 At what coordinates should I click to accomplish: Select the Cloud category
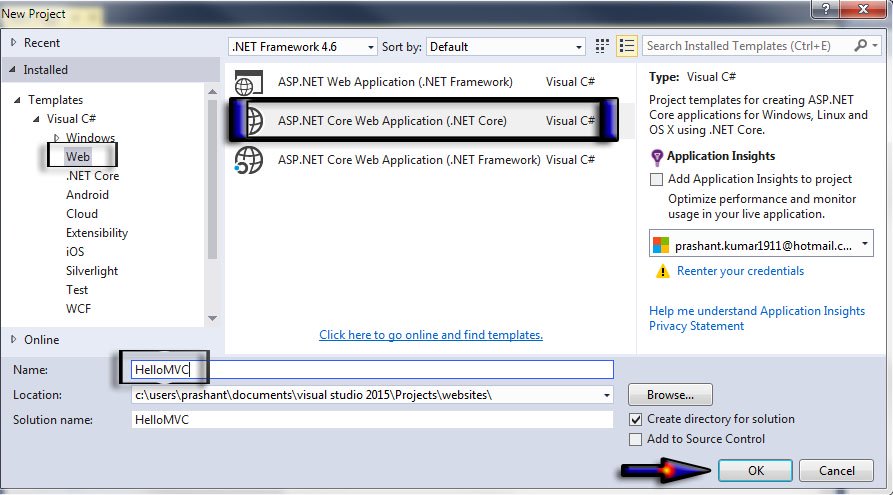click(82, 214)
